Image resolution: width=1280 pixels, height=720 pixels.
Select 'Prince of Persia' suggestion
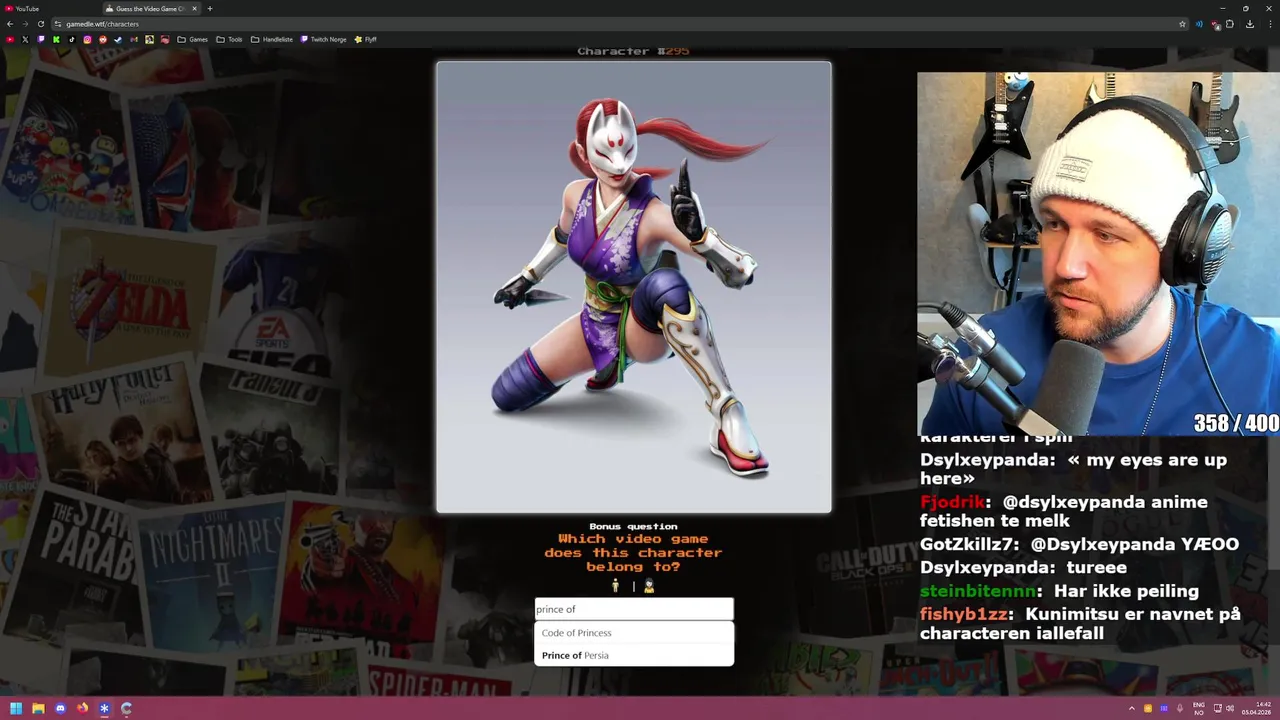633,655
